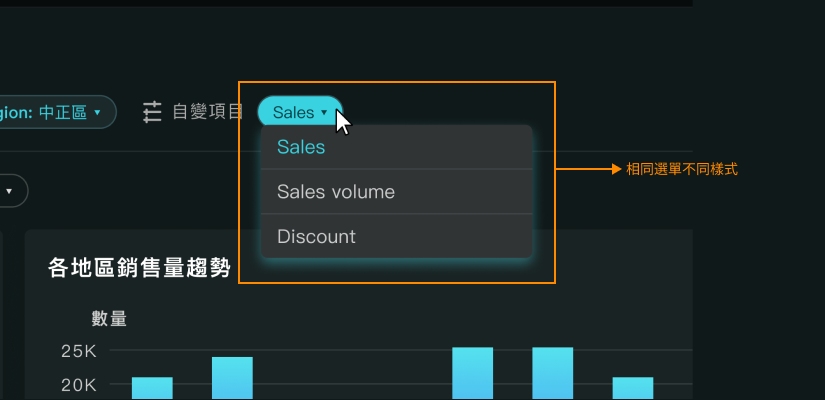
Task: Click the rightmost visible chart bar
Action: 633,388
